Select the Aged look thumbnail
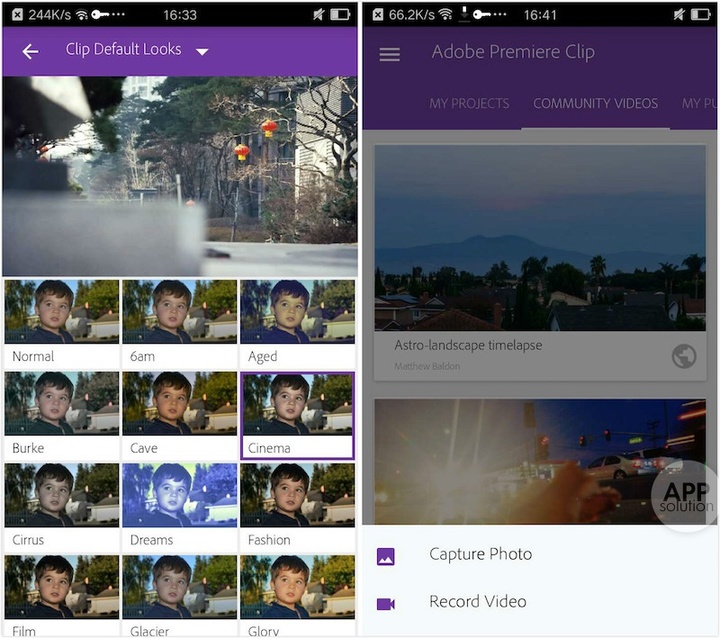 point(297,322)
